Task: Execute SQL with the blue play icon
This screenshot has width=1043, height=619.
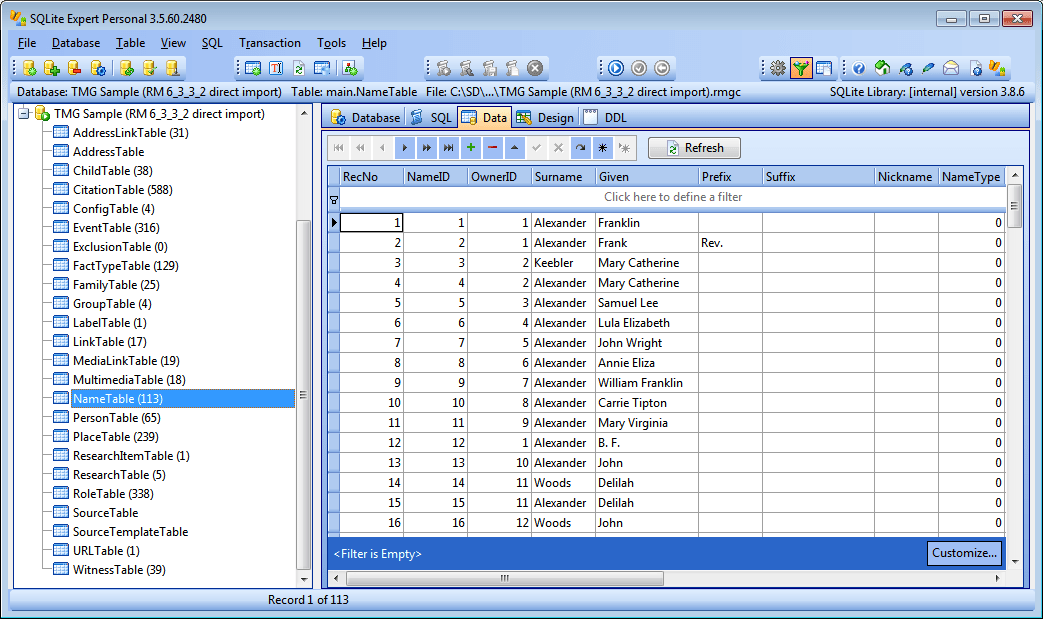Action: pyautogui.click(x=616, y=68)
